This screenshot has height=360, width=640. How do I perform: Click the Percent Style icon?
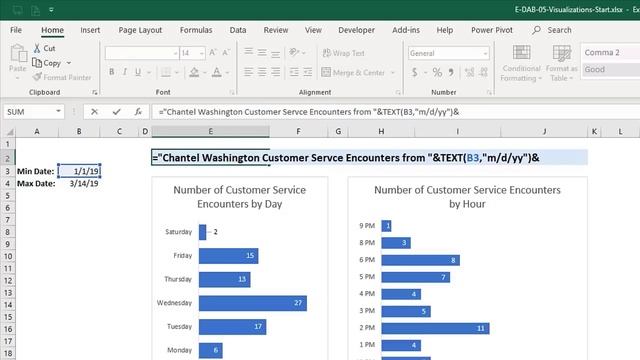[x=437, y=72]
